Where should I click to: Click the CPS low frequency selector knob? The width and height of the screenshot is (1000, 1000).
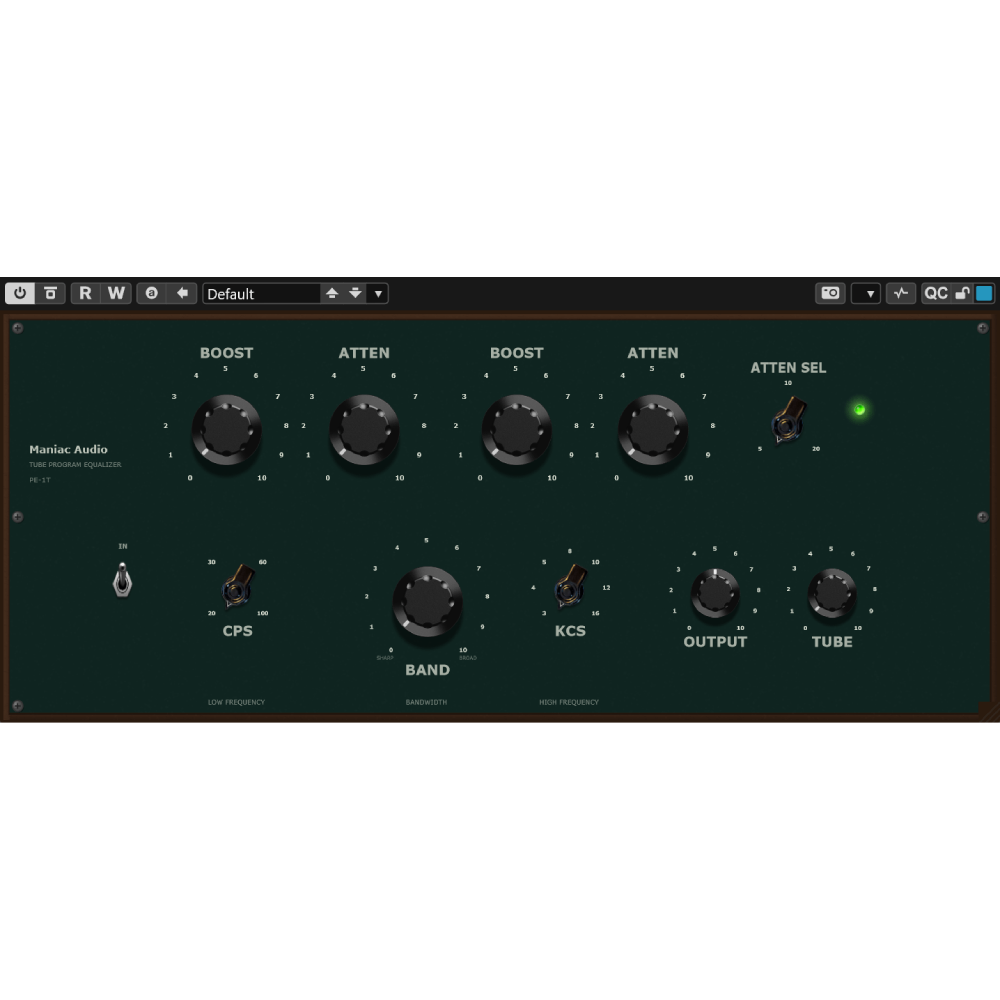[238, 587]
